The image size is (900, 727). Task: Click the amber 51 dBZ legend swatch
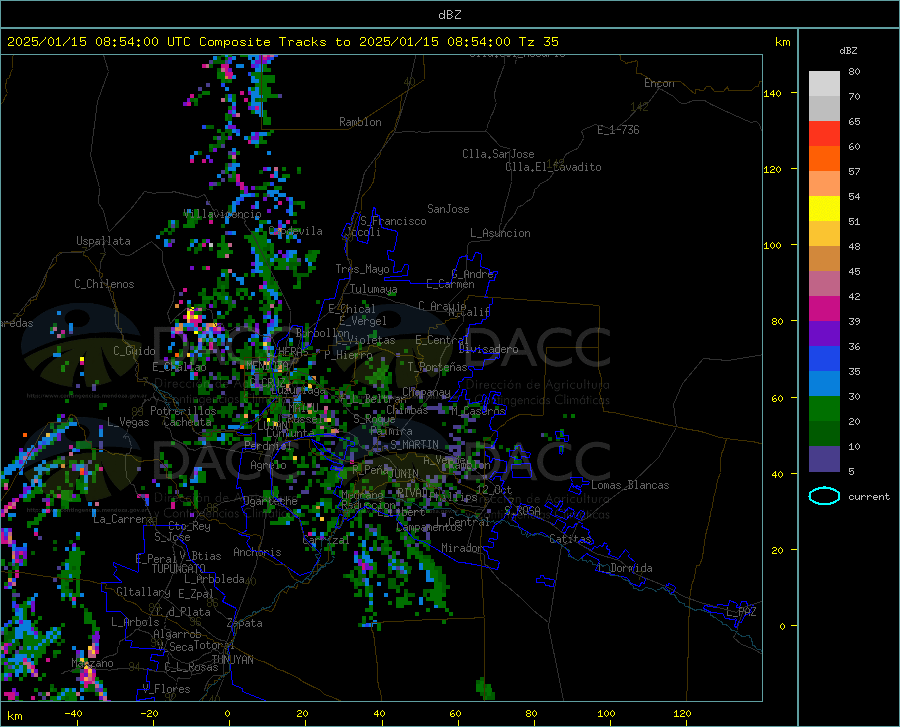click(x=824, y=234)
